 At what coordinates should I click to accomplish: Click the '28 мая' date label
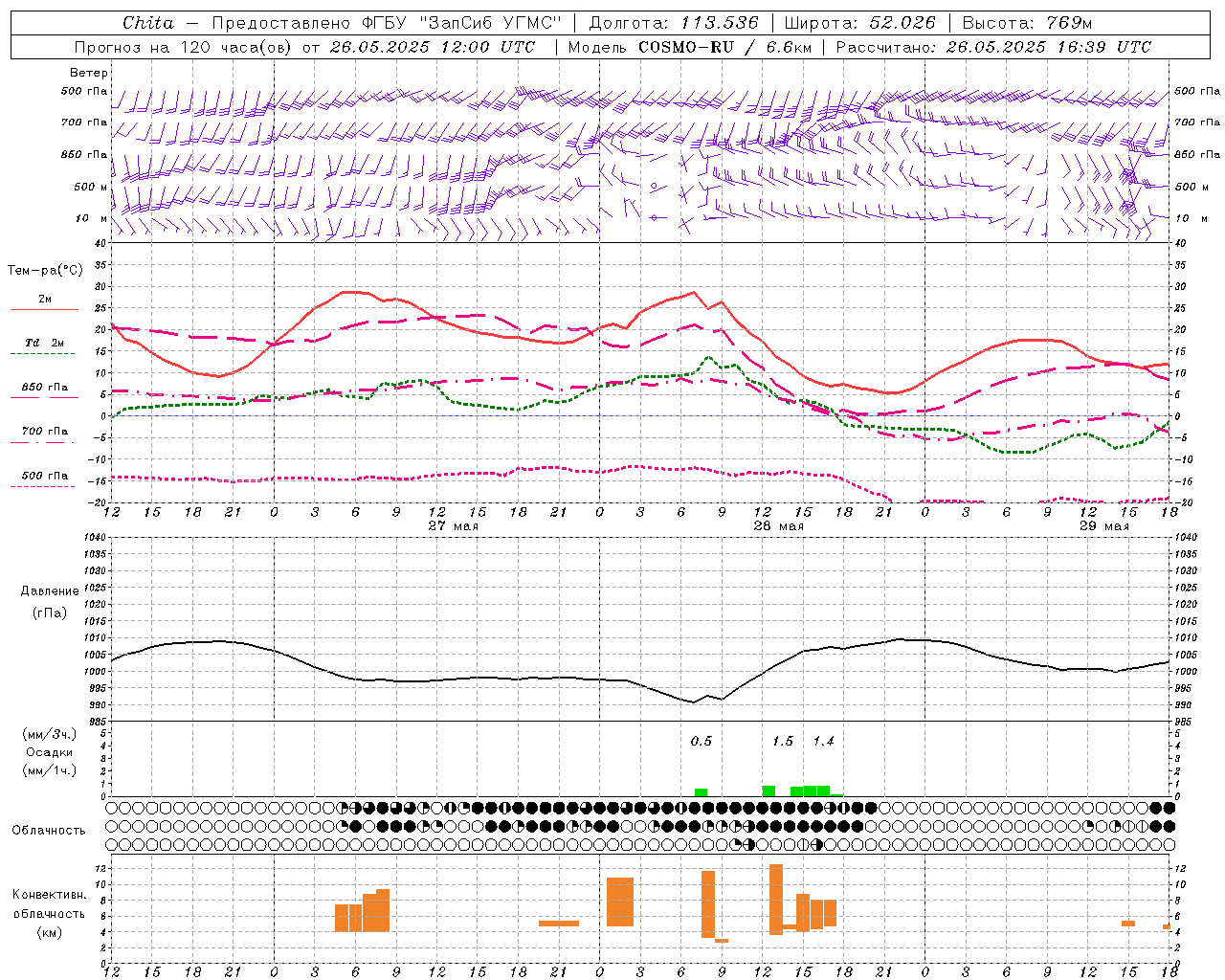tap(778, 526)
